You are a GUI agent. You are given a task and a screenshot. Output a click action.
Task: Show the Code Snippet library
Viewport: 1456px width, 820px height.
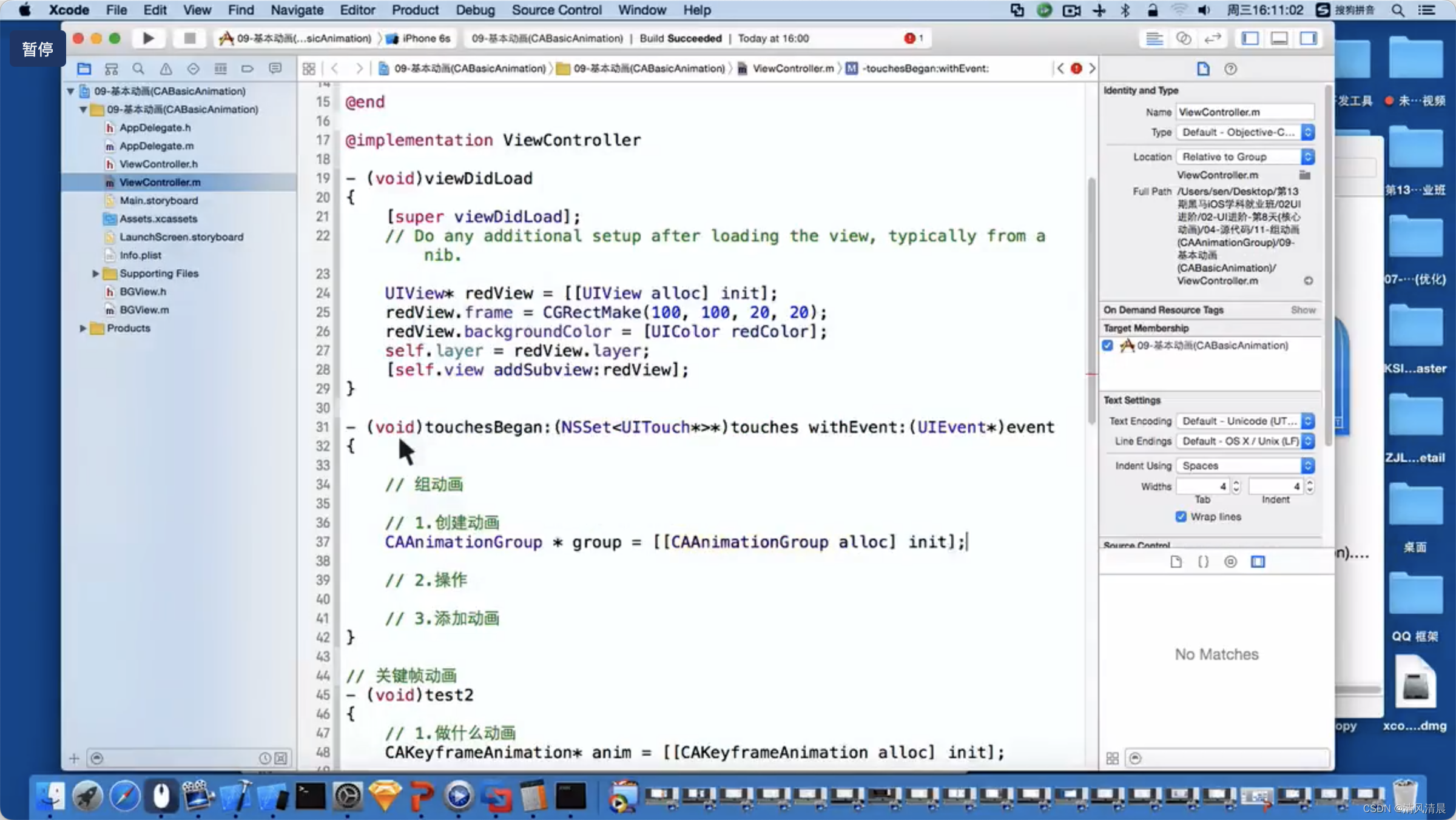1203,562
